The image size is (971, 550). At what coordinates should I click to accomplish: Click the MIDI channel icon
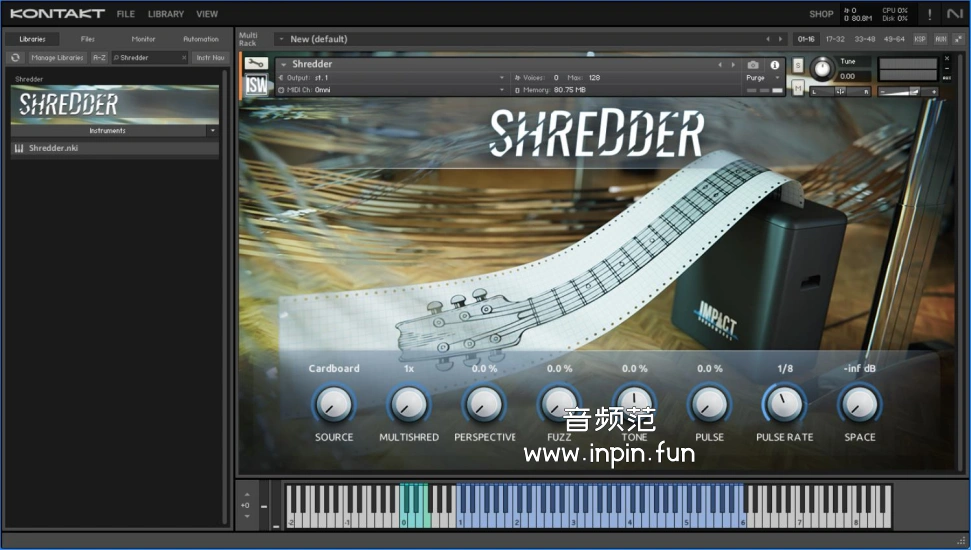coord(281,90)
